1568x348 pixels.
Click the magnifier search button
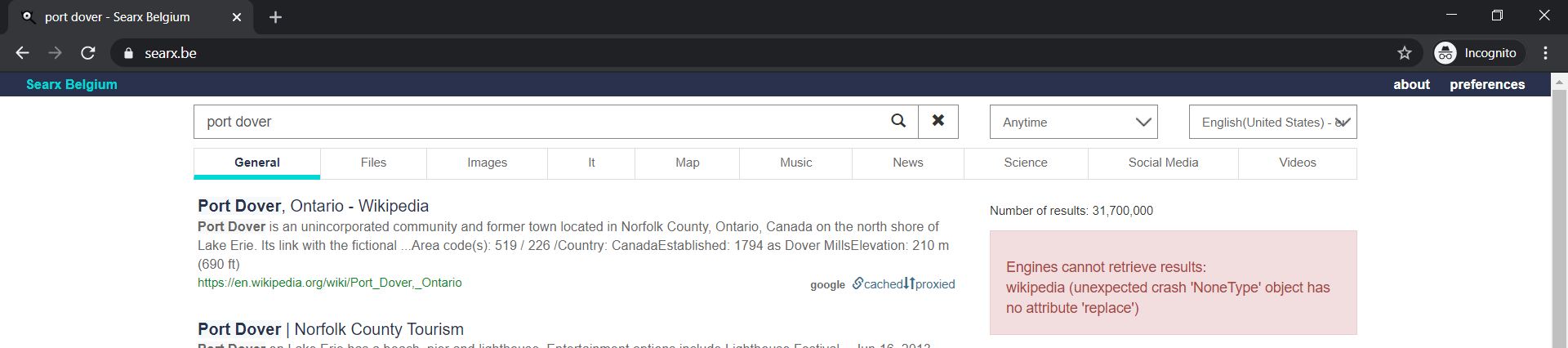898,121
